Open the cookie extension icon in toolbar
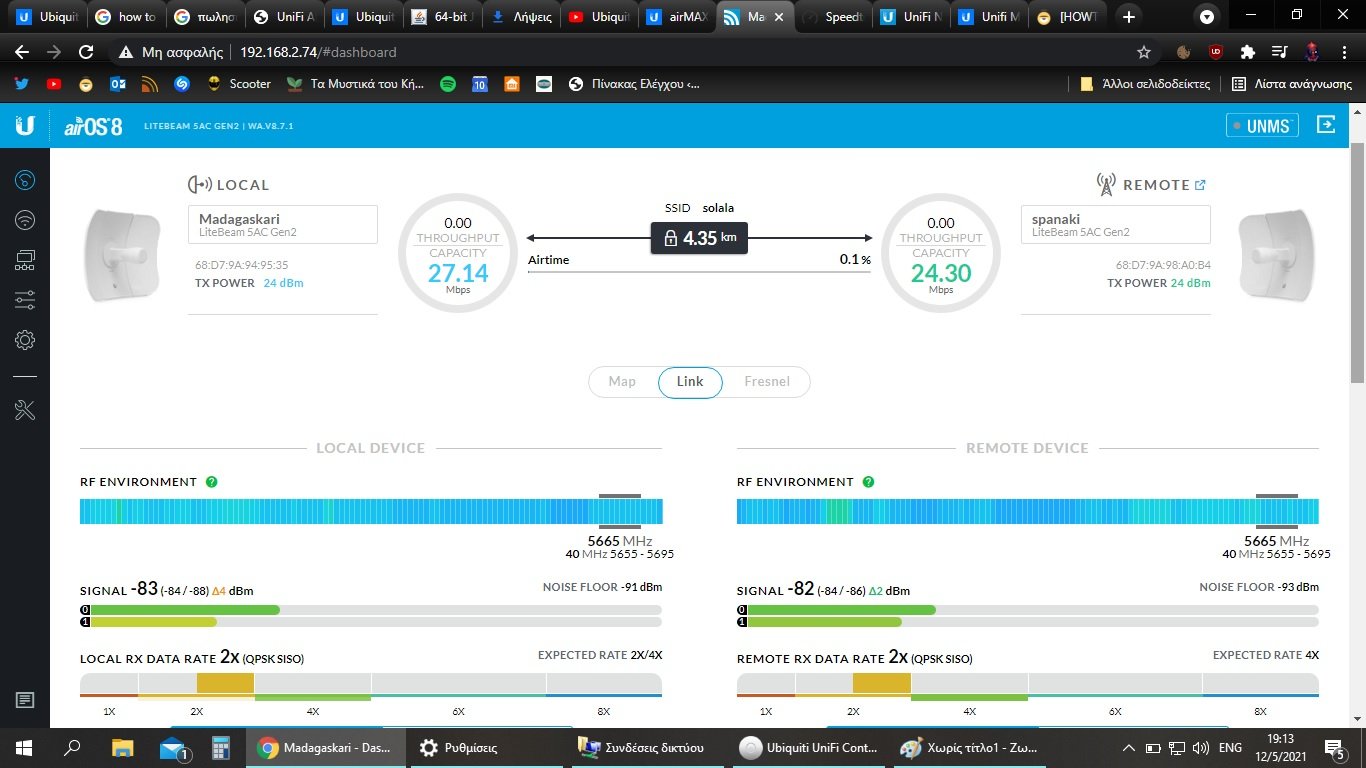The image size is (1366, 768). tap(1184, 52)
